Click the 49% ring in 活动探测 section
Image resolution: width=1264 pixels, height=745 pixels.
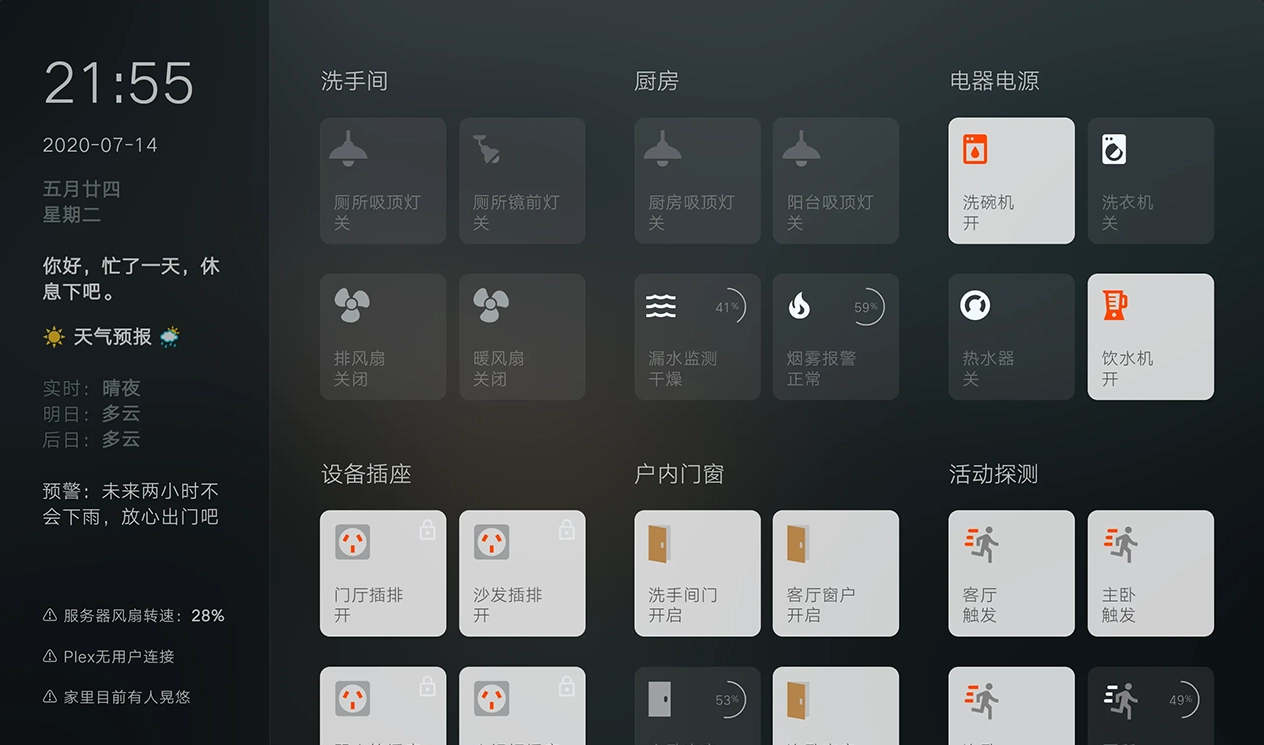(x=1182, y=700)
